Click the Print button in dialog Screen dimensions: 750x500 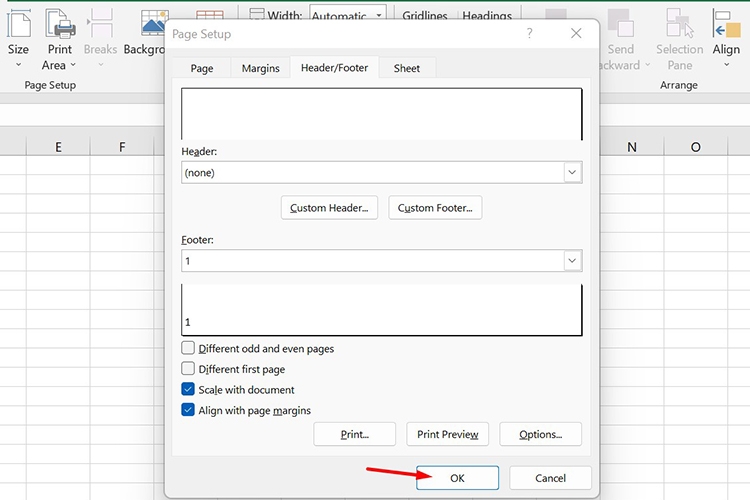coord(354,434)
